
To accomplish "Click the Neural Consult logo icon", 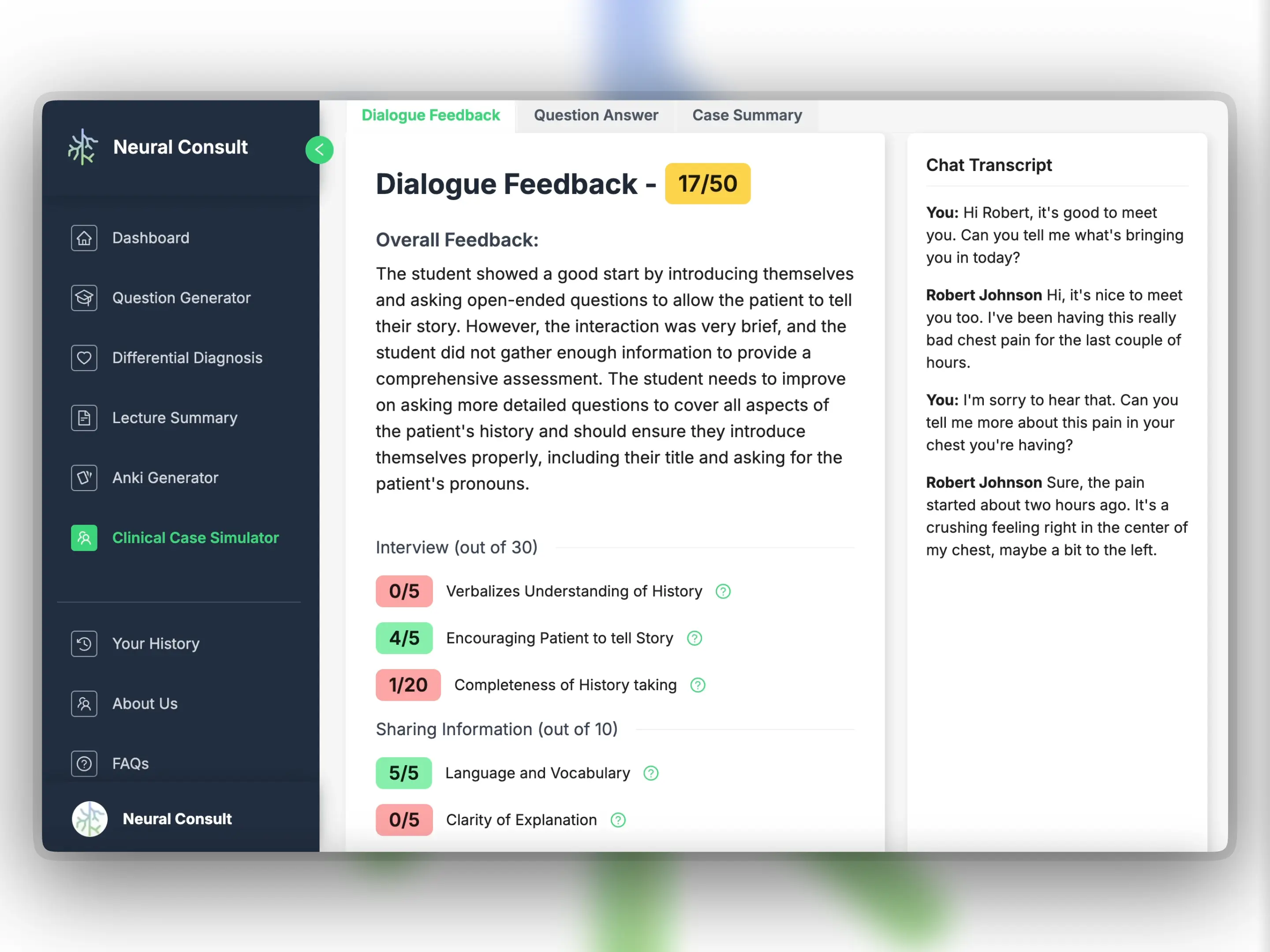I will (84, 147).
